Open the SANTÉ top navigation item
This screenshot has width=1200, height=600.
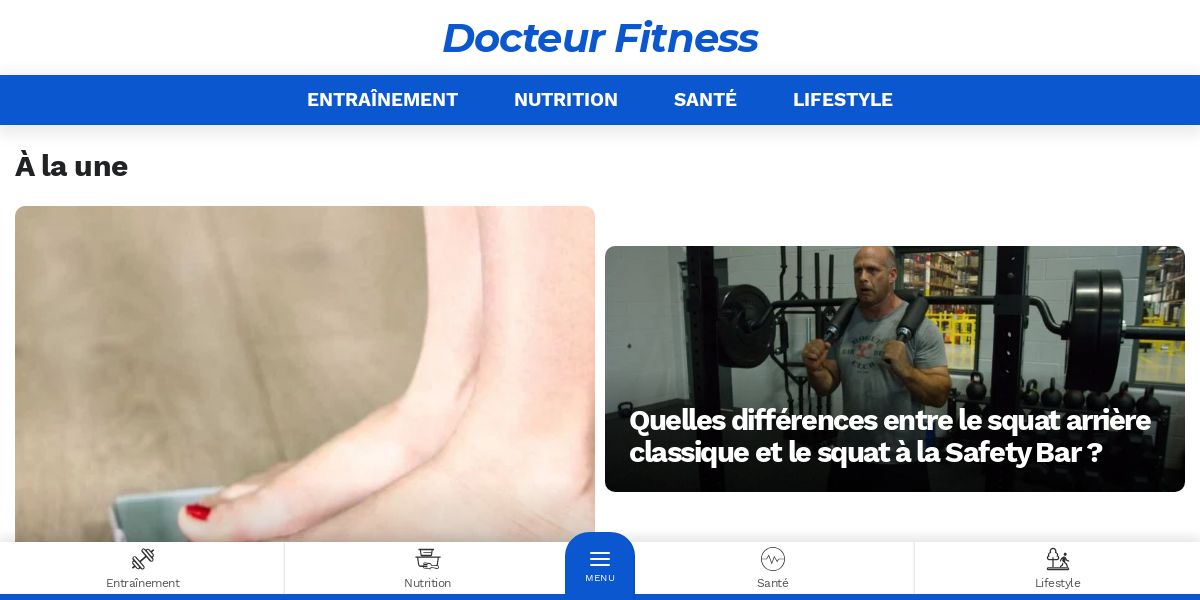click(705, 100)
